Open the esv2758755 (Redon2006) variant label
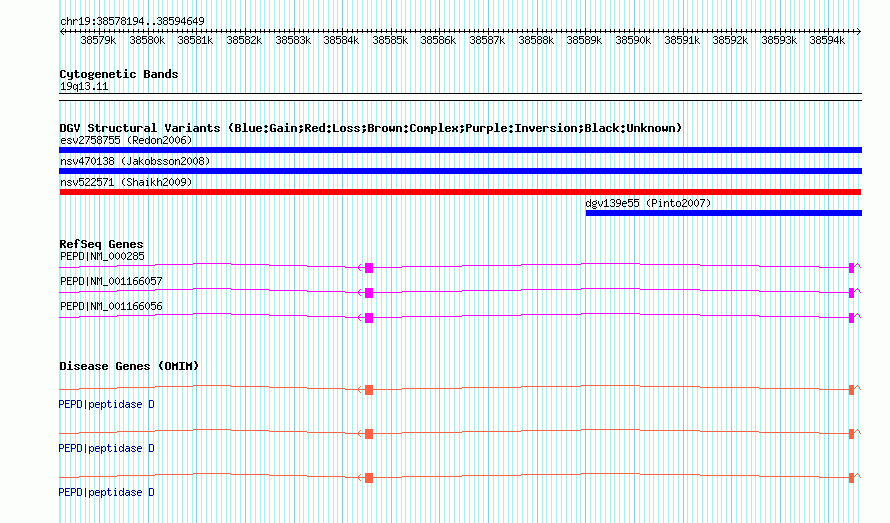This screenshot has width=890, height=523. (126, 140)
